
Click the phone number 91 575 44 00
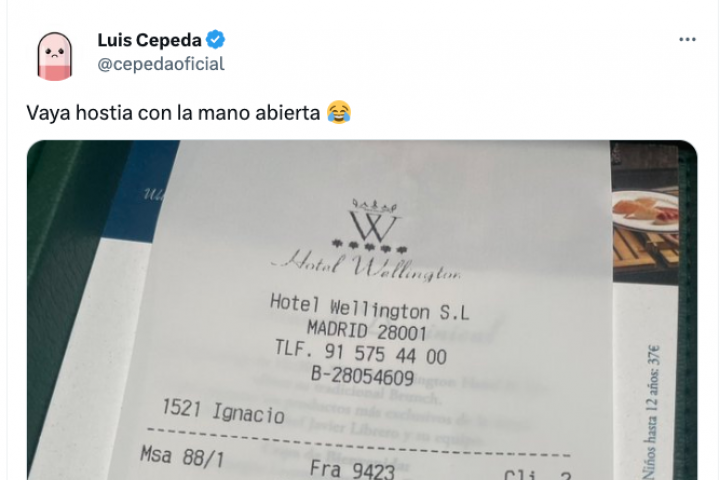click(x=385, y=354)
